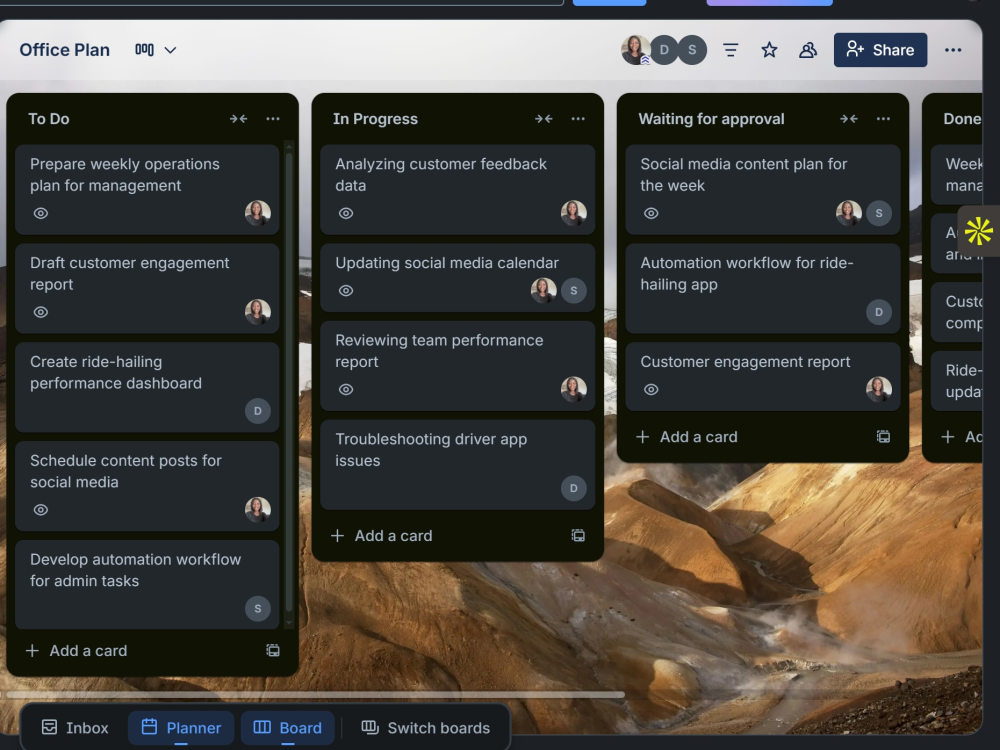Toggle watch icon on Draft customer engagement report
The image size is (1000, 750).
pos(41,312)
